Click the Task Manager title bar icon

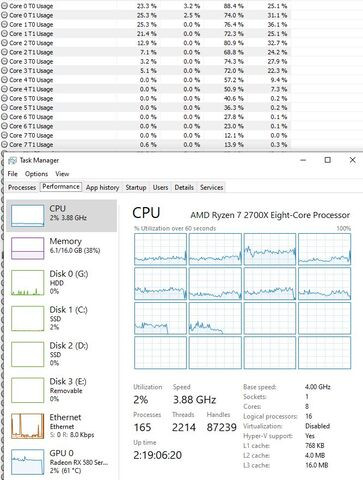(12, 160)
